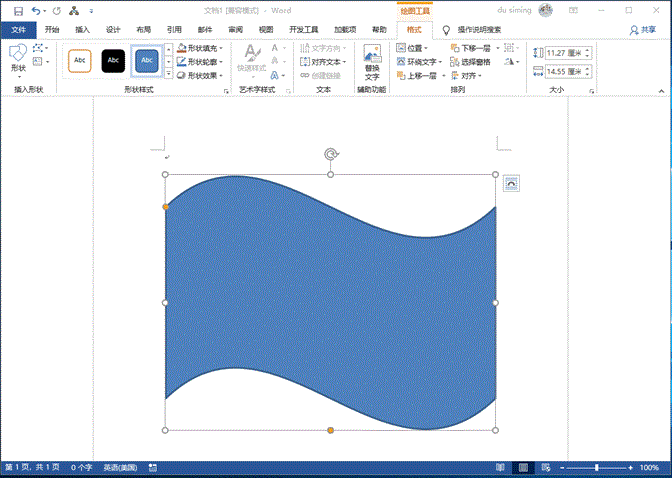The height and width of the screenshot is (478, 672).
Task: Click the shape height input field 11.27 厘米
Action: tap(562, 52)
